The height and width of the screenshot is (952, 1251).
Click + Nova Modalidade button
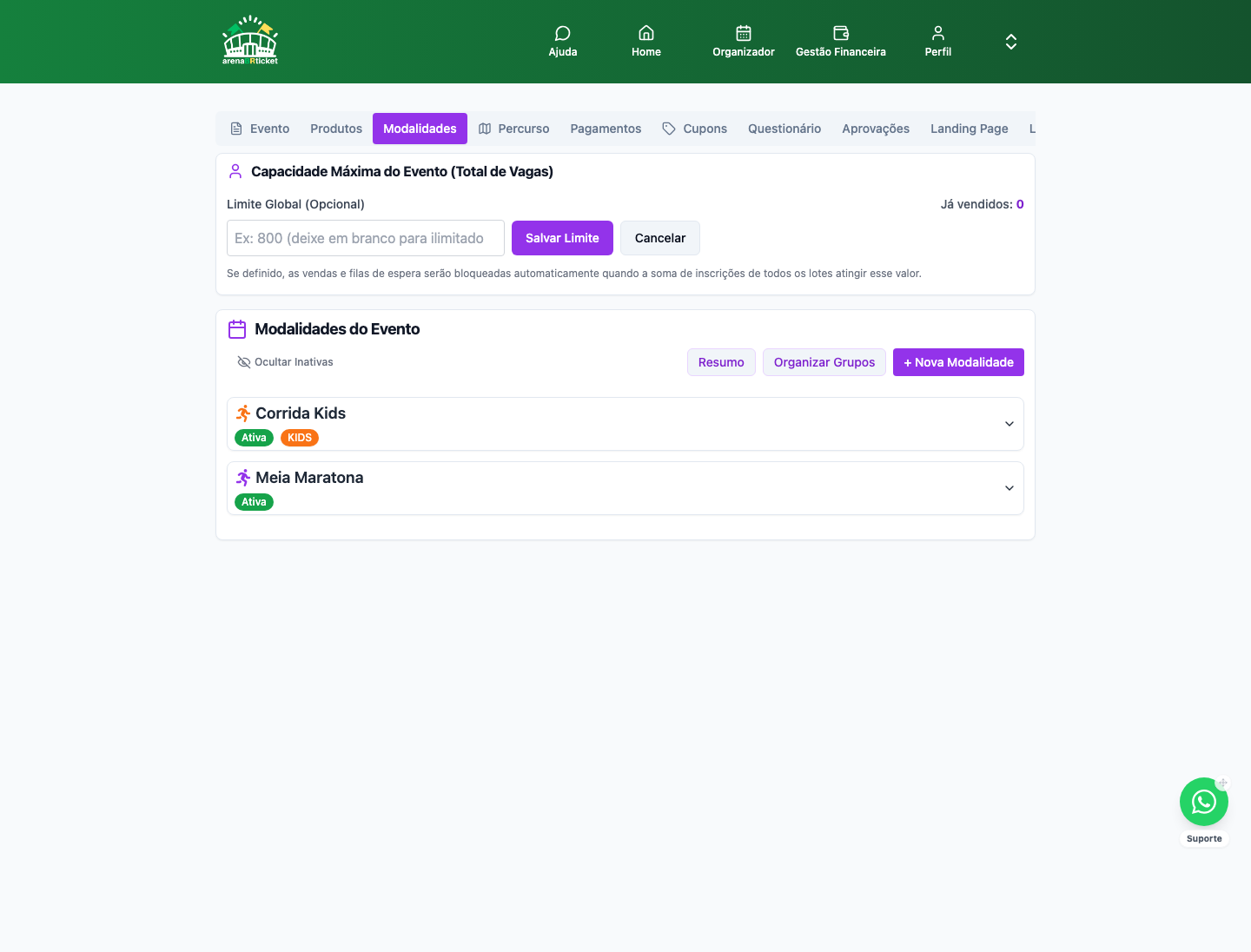(x=958, y=362)
